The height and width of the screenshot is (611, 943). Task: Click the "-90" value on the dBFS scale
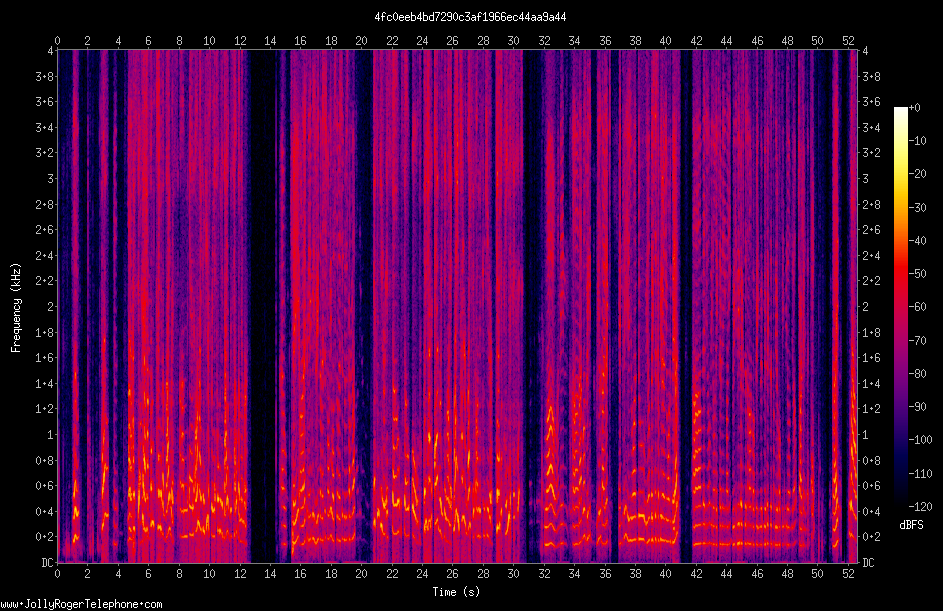click(917, 407)
